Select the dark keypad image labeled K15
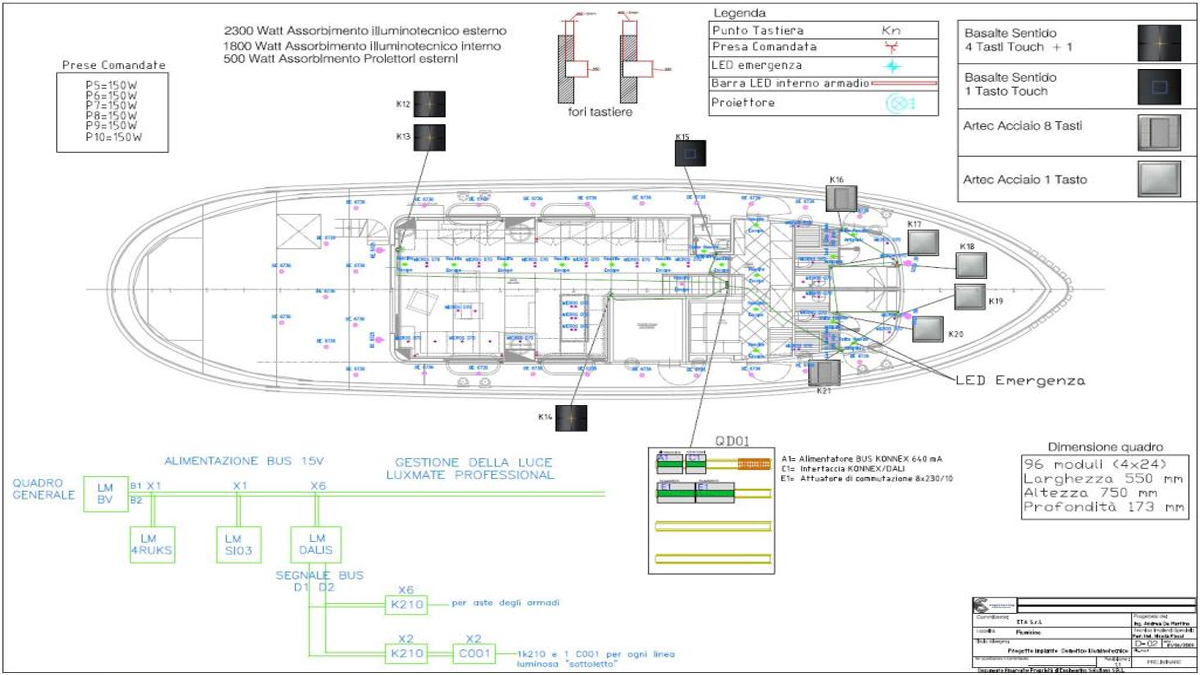This screenshot has height=675, width=1200. pos(688,152)
